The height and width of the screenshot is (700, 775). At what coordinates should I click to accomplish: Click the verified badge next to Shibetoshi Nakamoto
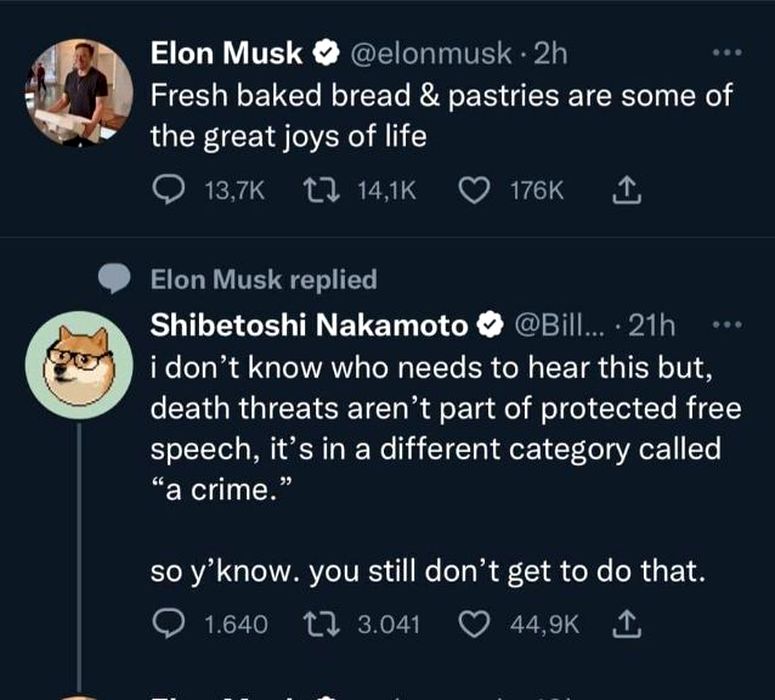click(x=489, y=325)
